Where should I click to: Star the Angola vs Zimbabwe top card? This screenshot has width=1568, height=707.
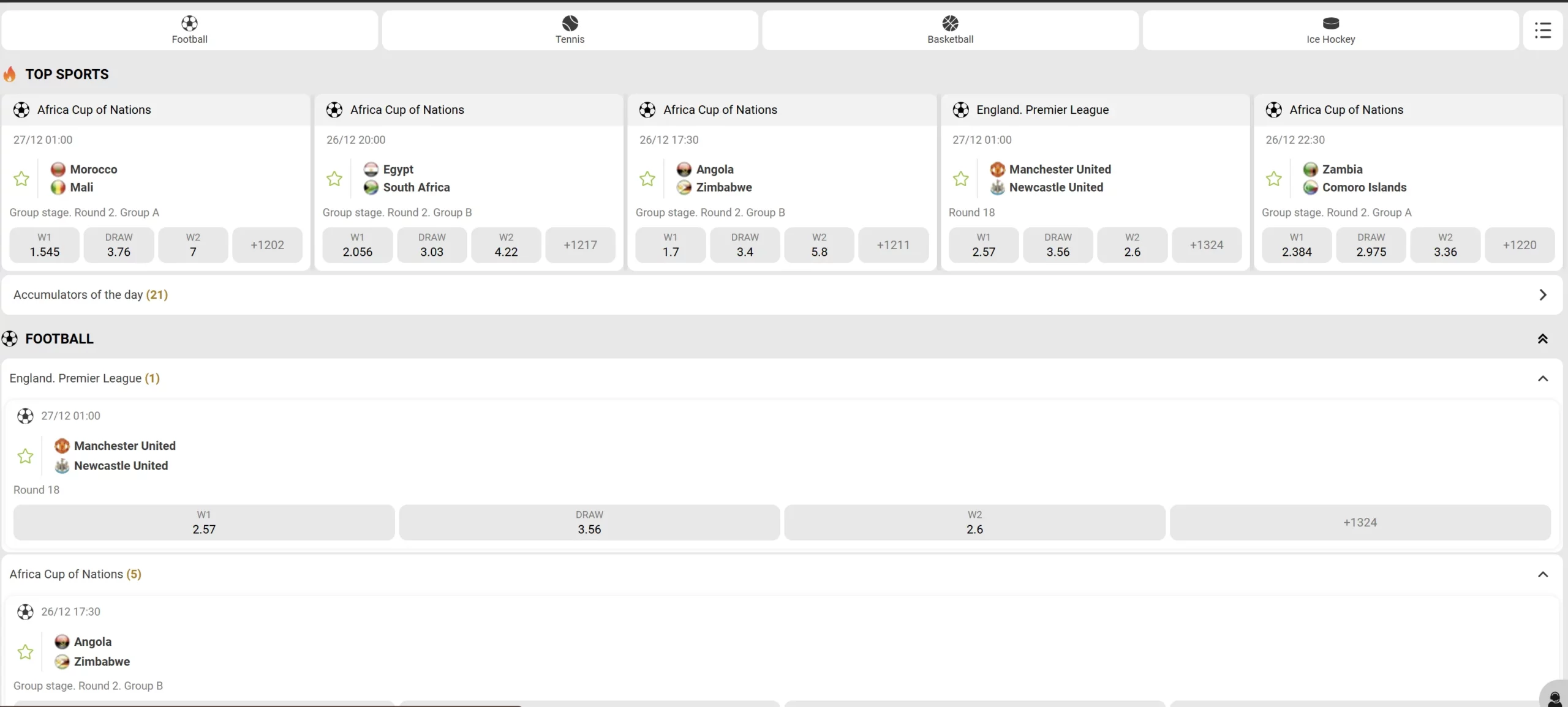(x=647, y=179)
